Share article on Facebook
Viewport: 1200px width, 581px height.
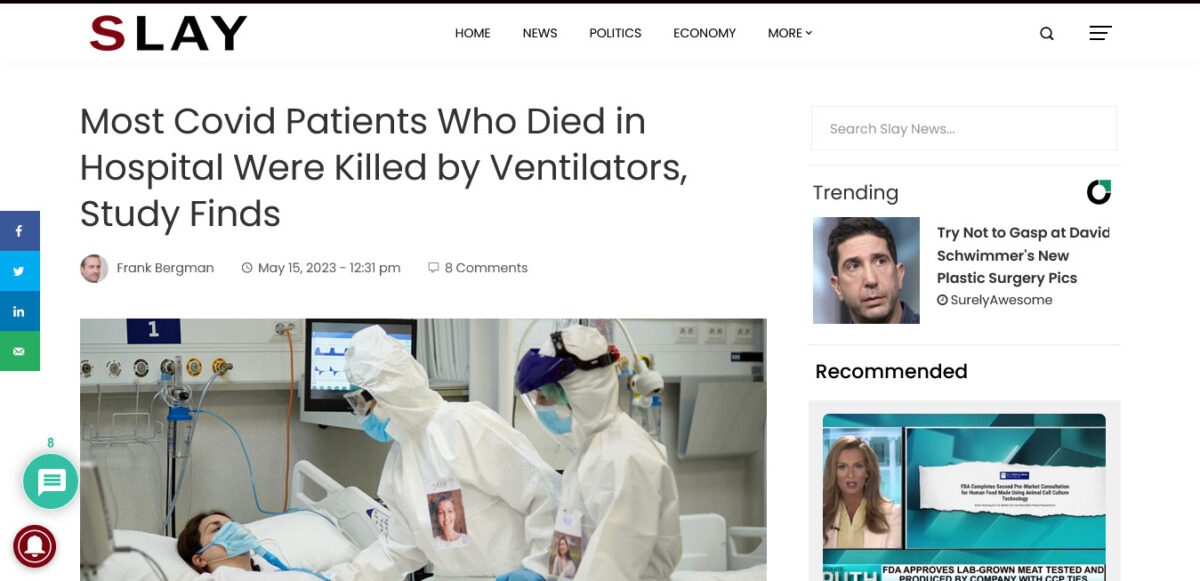coord(19,231)
